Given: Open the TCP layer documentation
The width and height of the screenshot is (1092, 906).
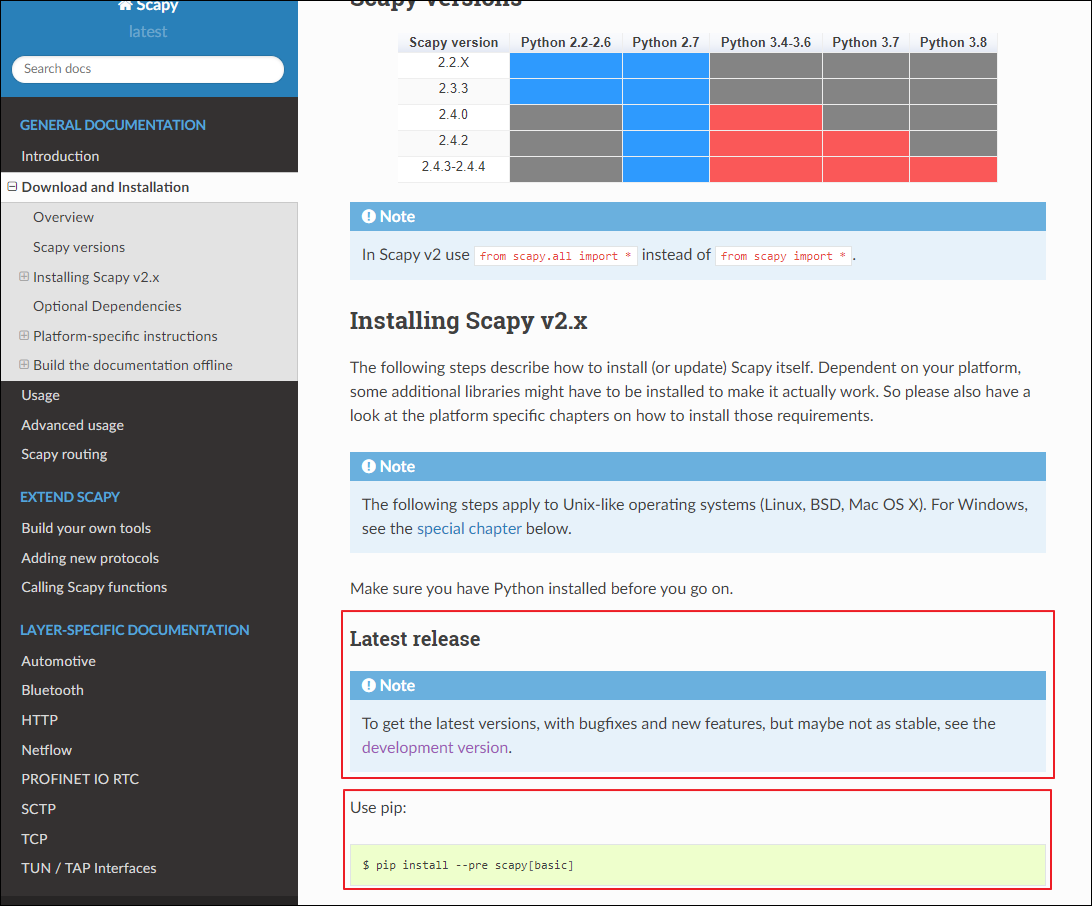Looking at the screenshot, I should (34, 839).
